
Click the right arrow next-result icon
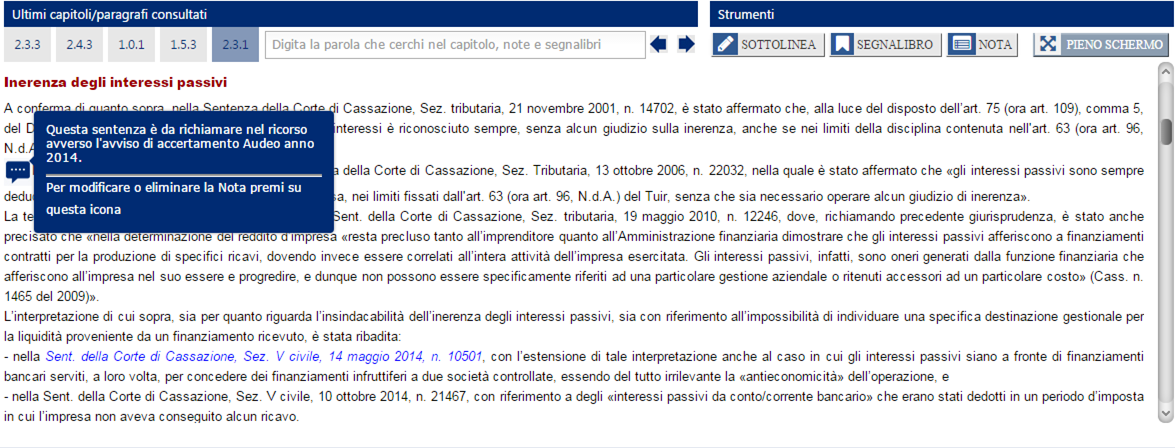pyautogui.click(x=686, y=45)
